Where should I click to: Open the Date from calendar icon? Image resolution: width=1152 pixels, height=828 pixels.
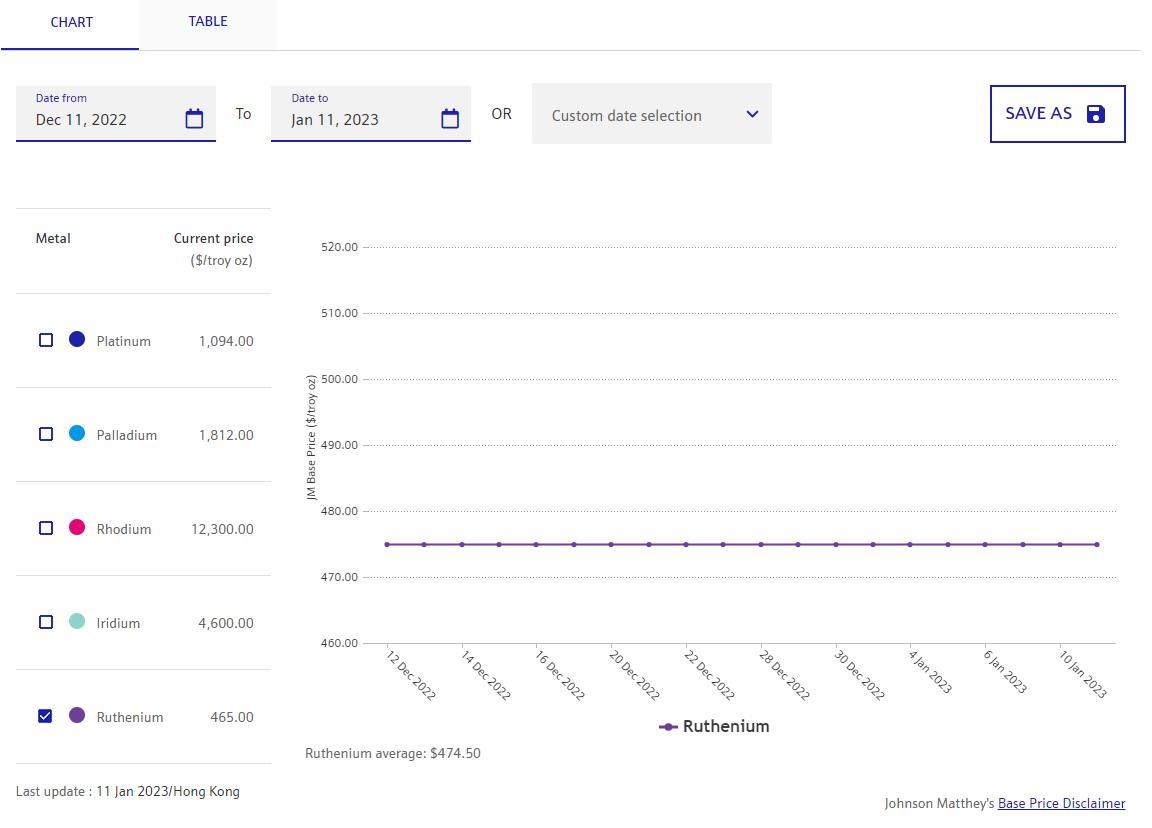click(x=194, y=119)
